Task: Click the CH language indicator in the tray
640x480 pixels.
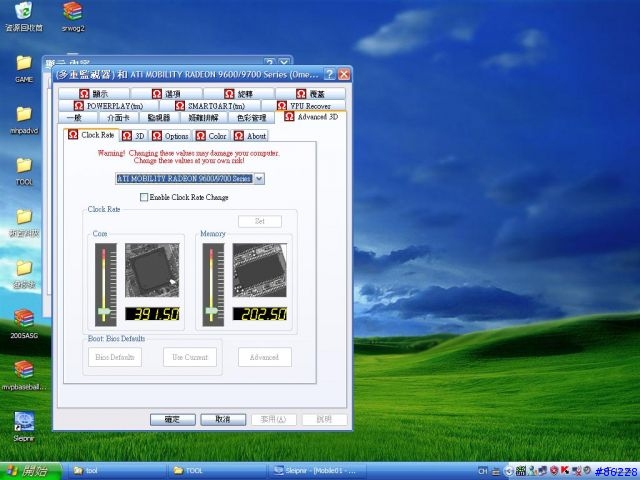Action: click(x=482, y=471)
